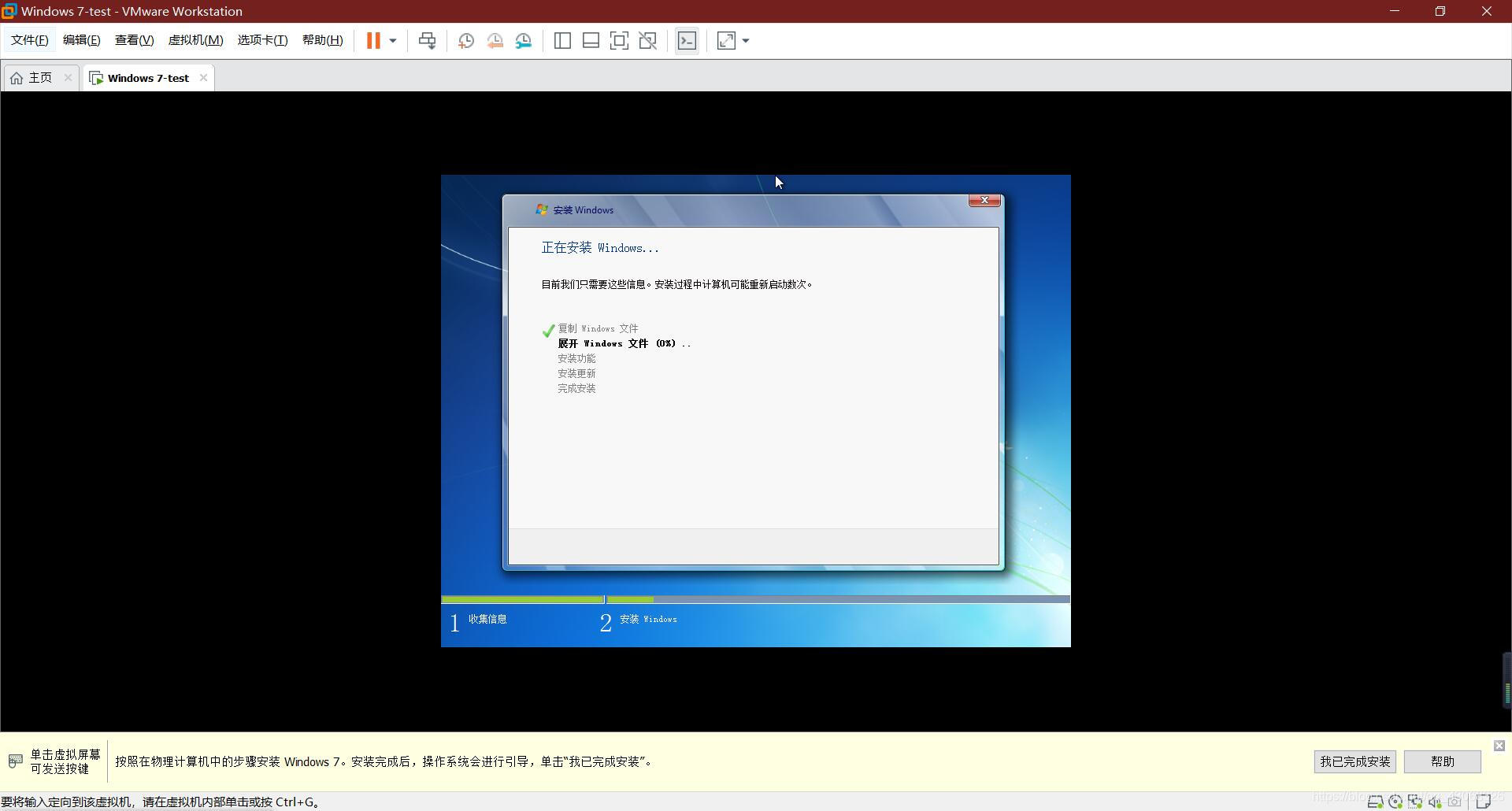Click the message log note icon

point(1484,802)
